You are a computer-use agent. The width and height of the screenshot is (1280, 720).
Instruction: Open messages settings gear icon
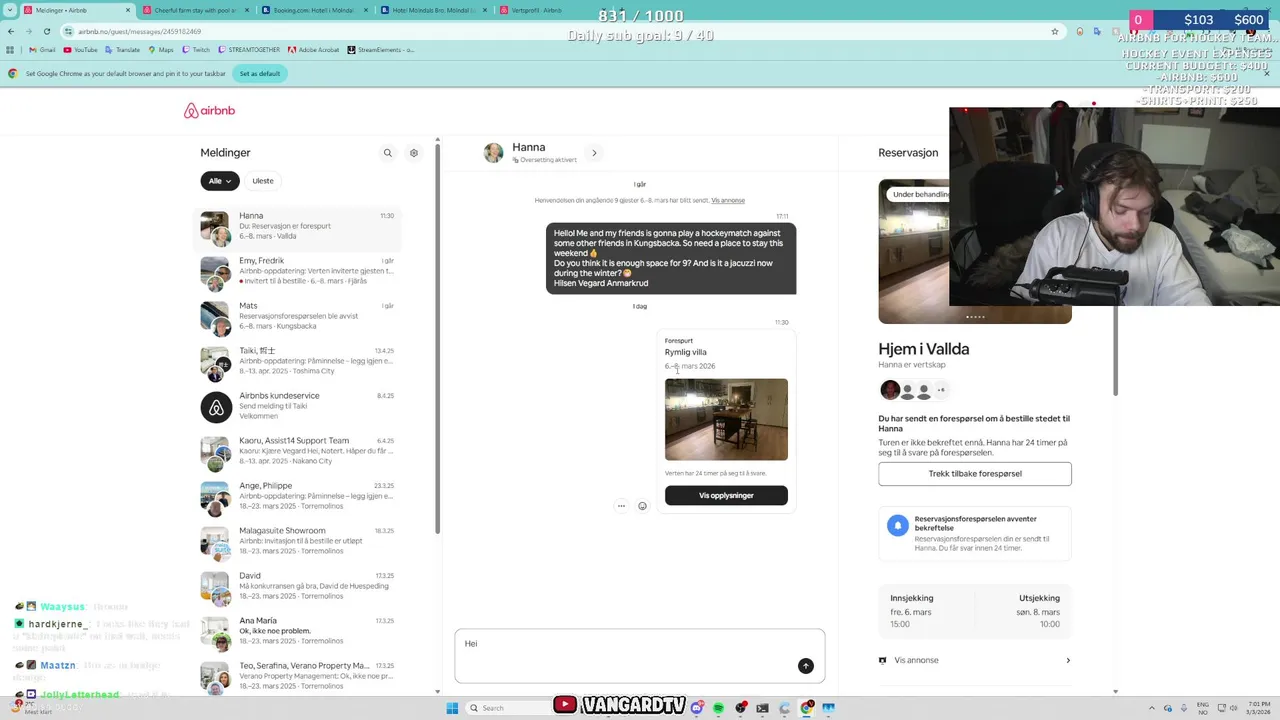(414, 153)
